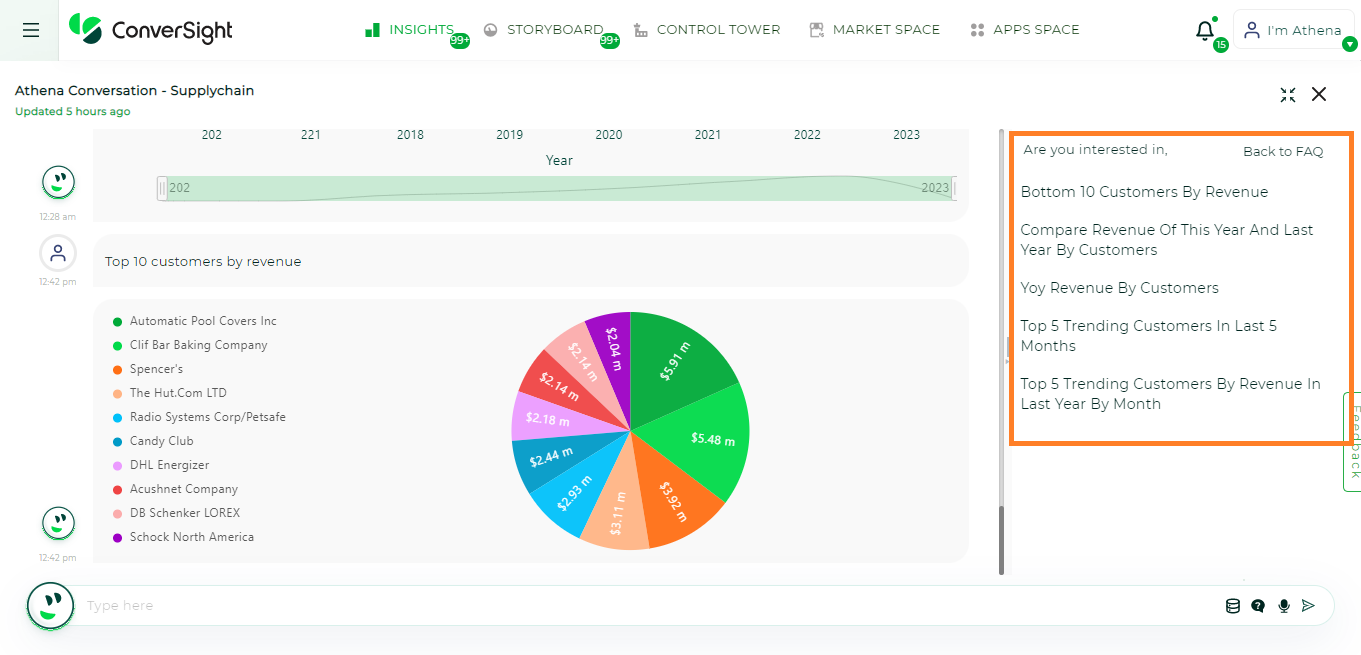The width and height of the screenshot is (1361, 655).
Task: Toggle Automatic Pool Covers Inc in the legend
Action: click(201, 321)
